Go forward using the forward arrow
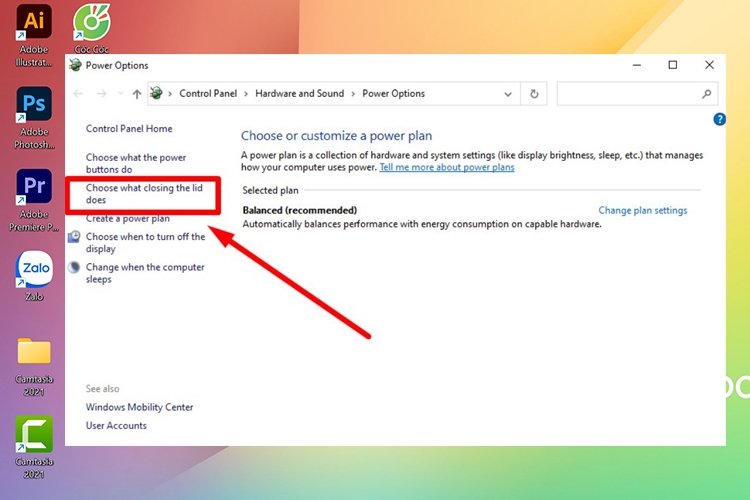Image resolution: width=750 pixels, height=500 pixels. coord(101,94)
